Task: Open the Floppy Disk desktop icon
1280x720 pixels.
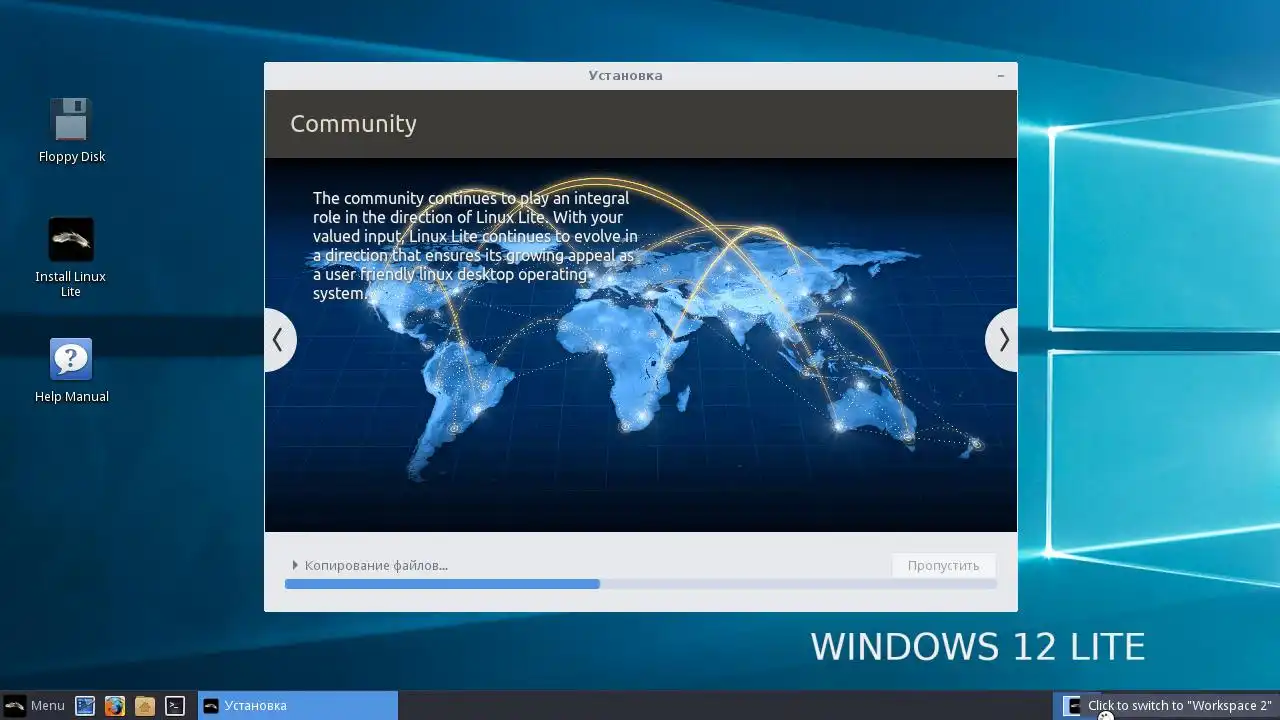Action: point(71,130)
